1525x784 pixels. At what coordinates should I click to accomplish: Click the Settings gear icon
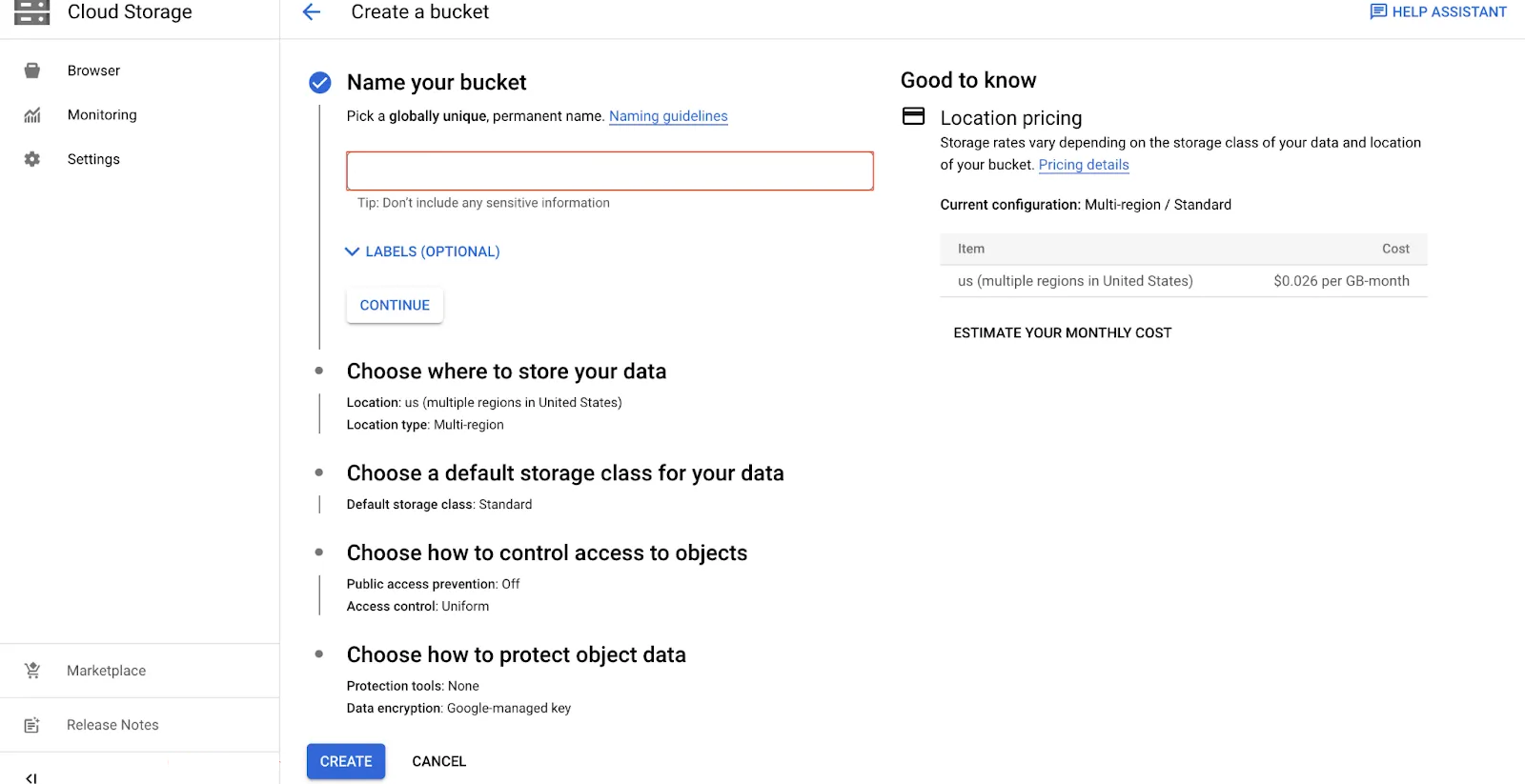coord(32,159)
